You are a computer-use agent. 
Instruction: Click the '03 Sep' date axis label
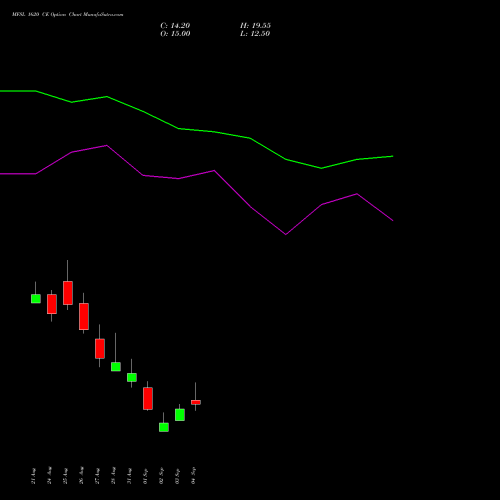[x=177, y=476]
